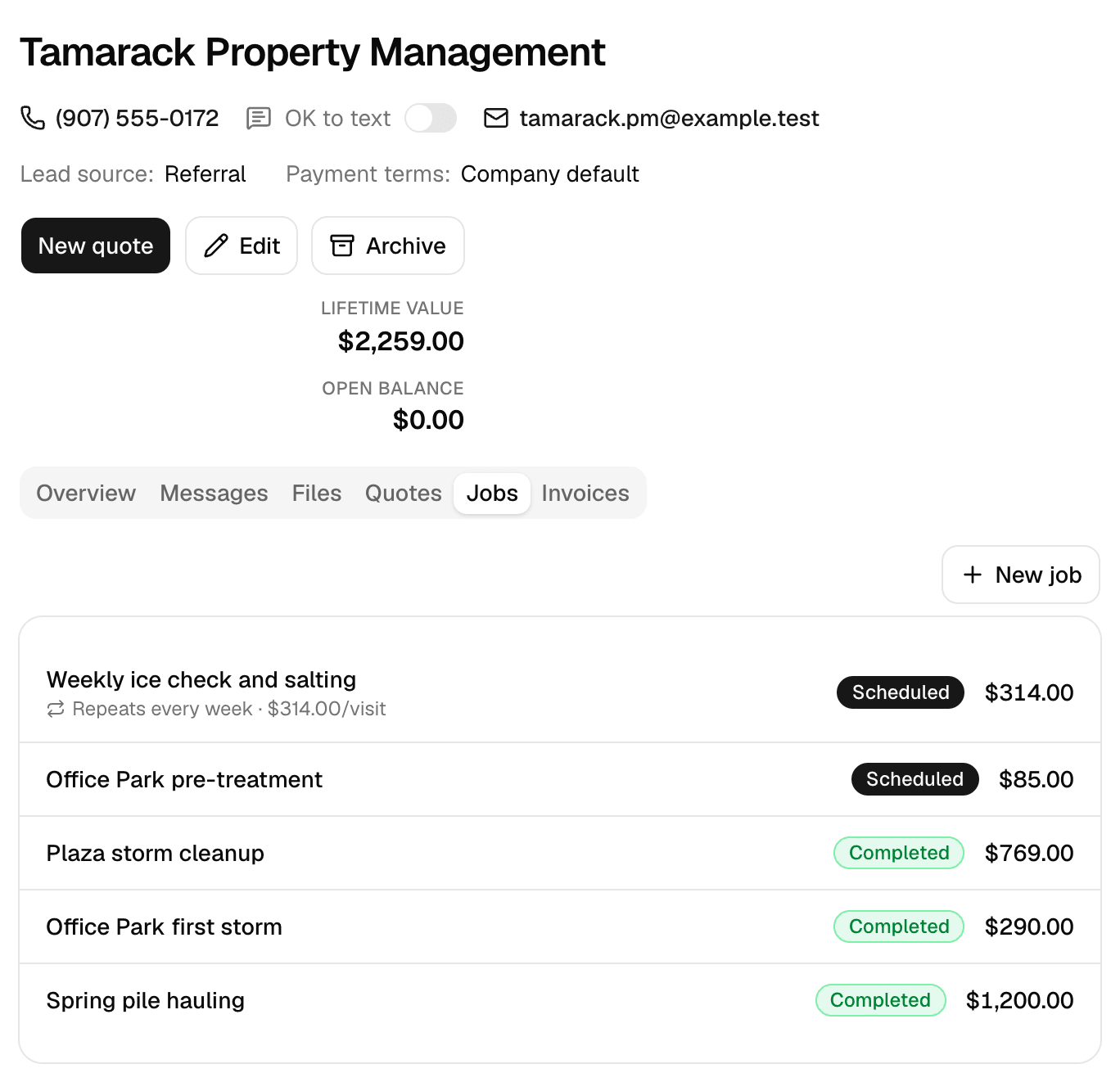Click the plus icon in New job
The height and width of the screenshot is (1082, 1120).
point(973,575)
